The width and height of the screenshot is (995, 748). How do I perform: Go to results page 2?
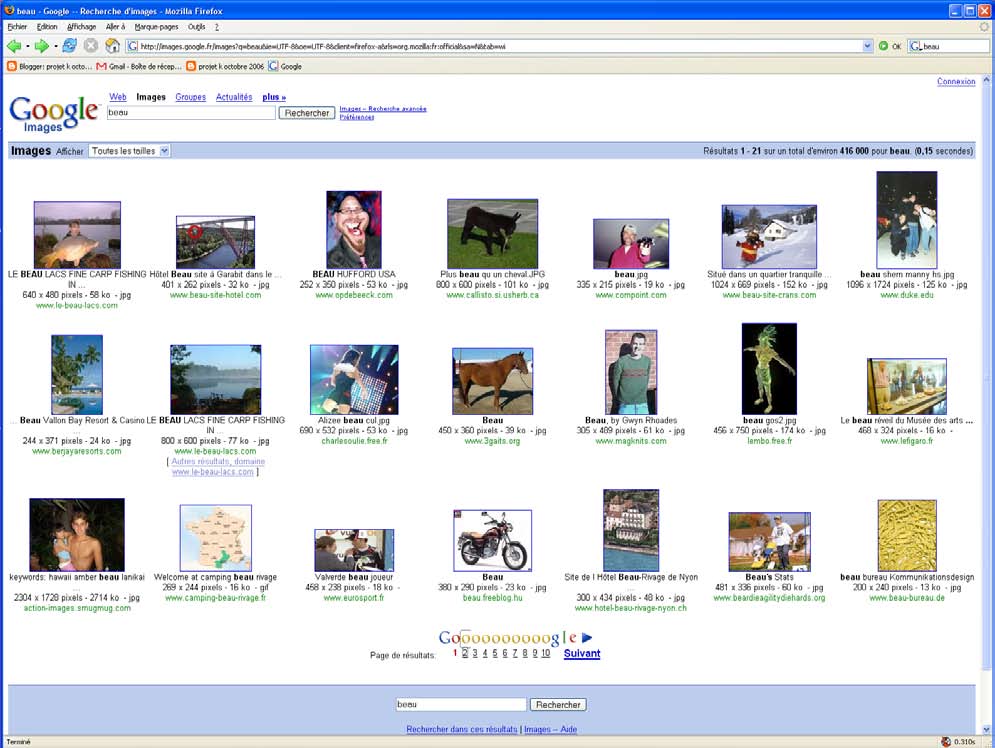tap(465, 653)
